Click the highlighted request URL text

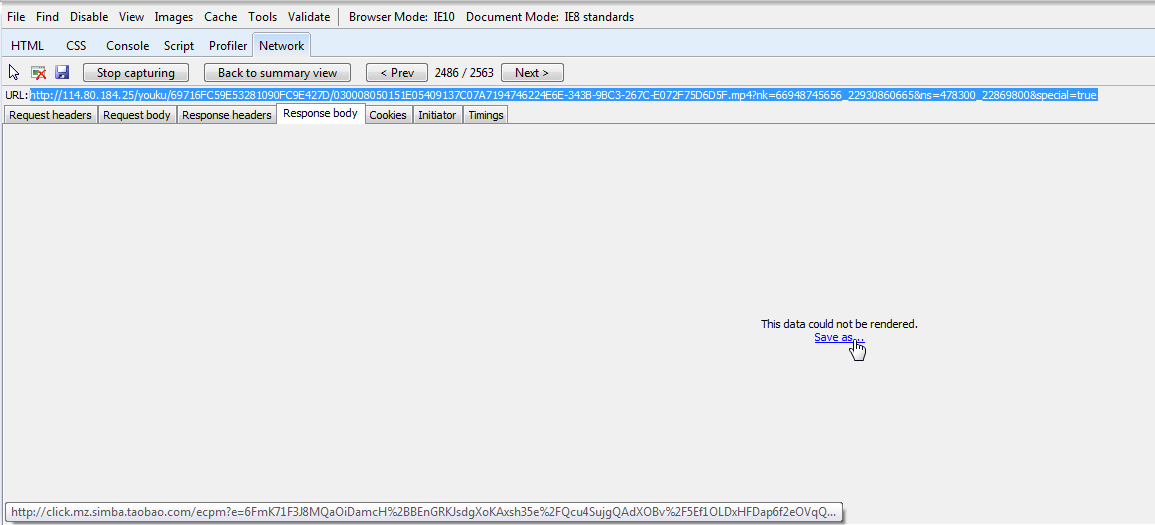pyautogui.click(x=564, y=95)
